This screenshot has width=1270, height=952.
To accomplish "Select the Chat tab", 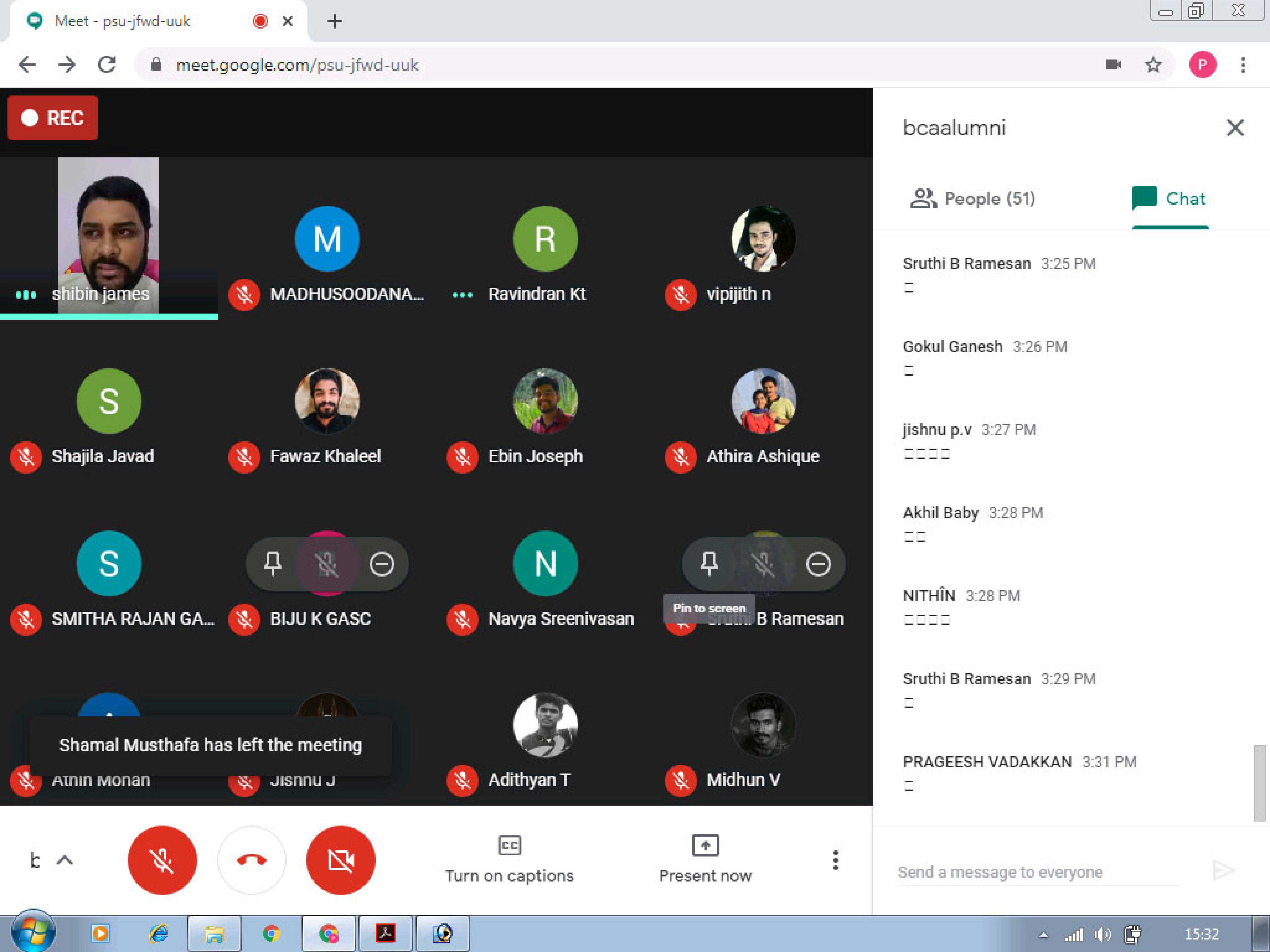I will pos(1169,198).
